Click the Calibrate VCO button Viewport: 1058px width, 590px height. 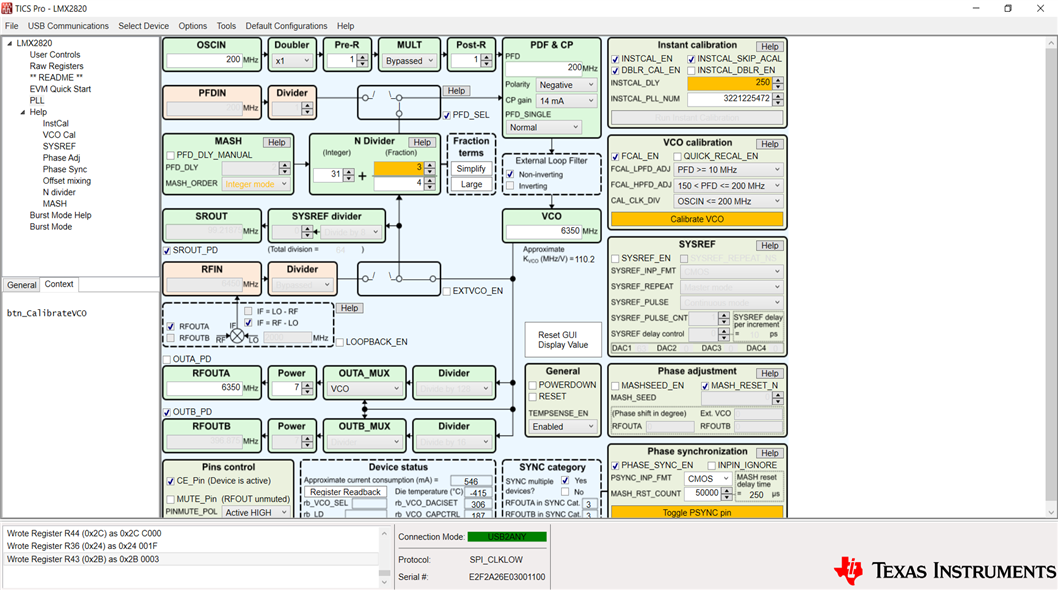click(697, 219)
